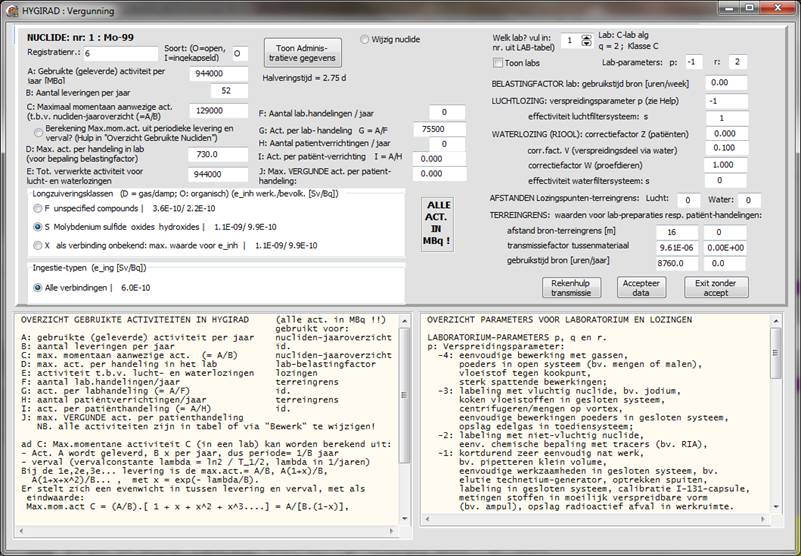This screenshot has width=801, height=556.
Task: Edit effectiviteit luchtfiltersysteem s field
Action: click(x=726, y=118)
